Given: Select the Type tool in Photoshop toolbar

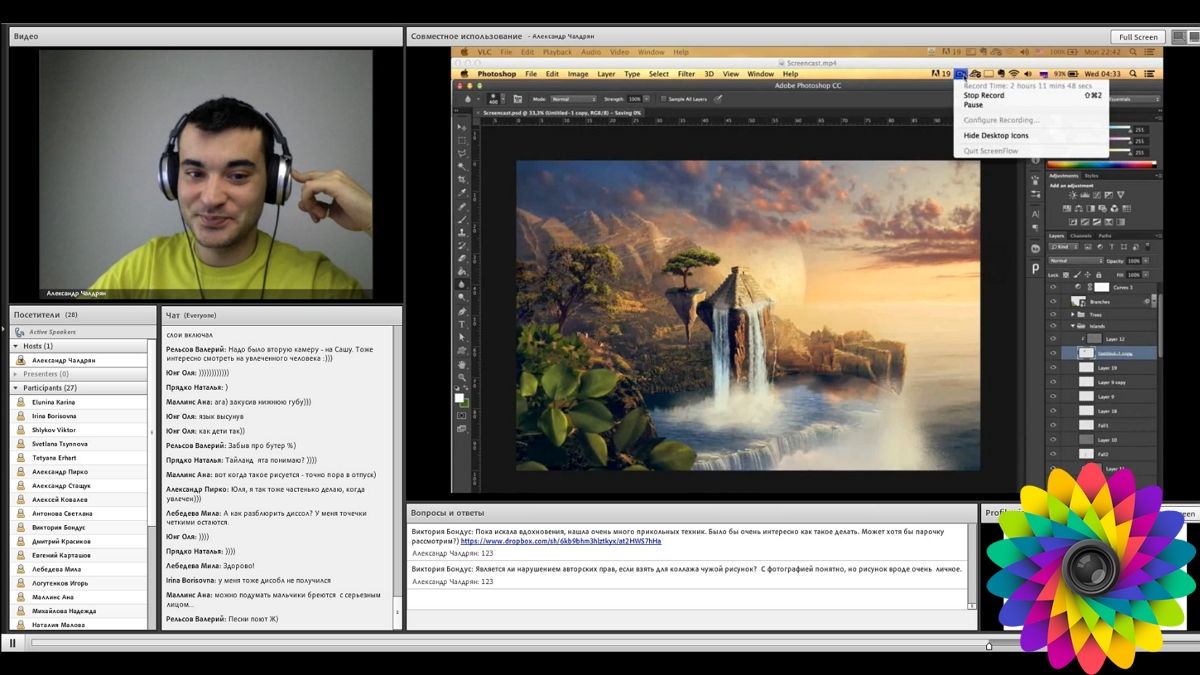Looking at the screenshot, I should (462, 324).
